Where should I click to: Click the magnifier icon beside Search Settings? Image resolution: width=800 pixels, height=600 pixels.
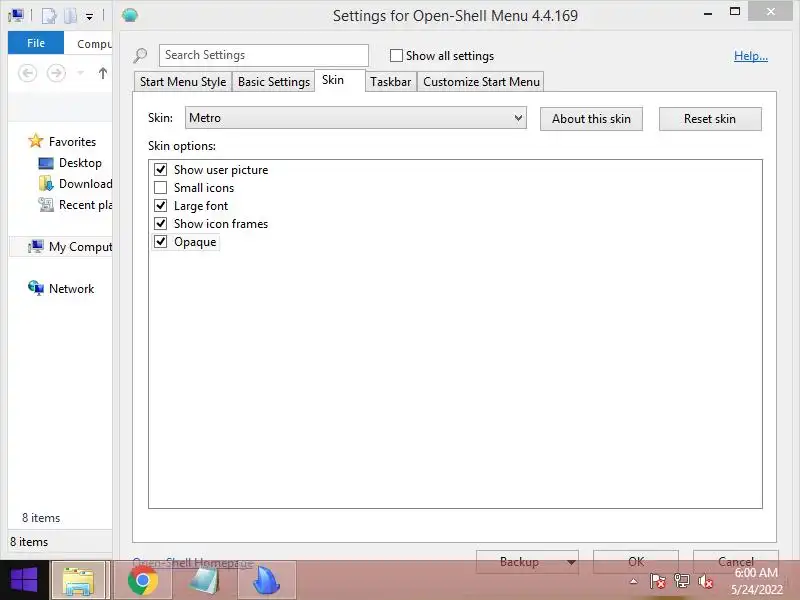(140, 55)
